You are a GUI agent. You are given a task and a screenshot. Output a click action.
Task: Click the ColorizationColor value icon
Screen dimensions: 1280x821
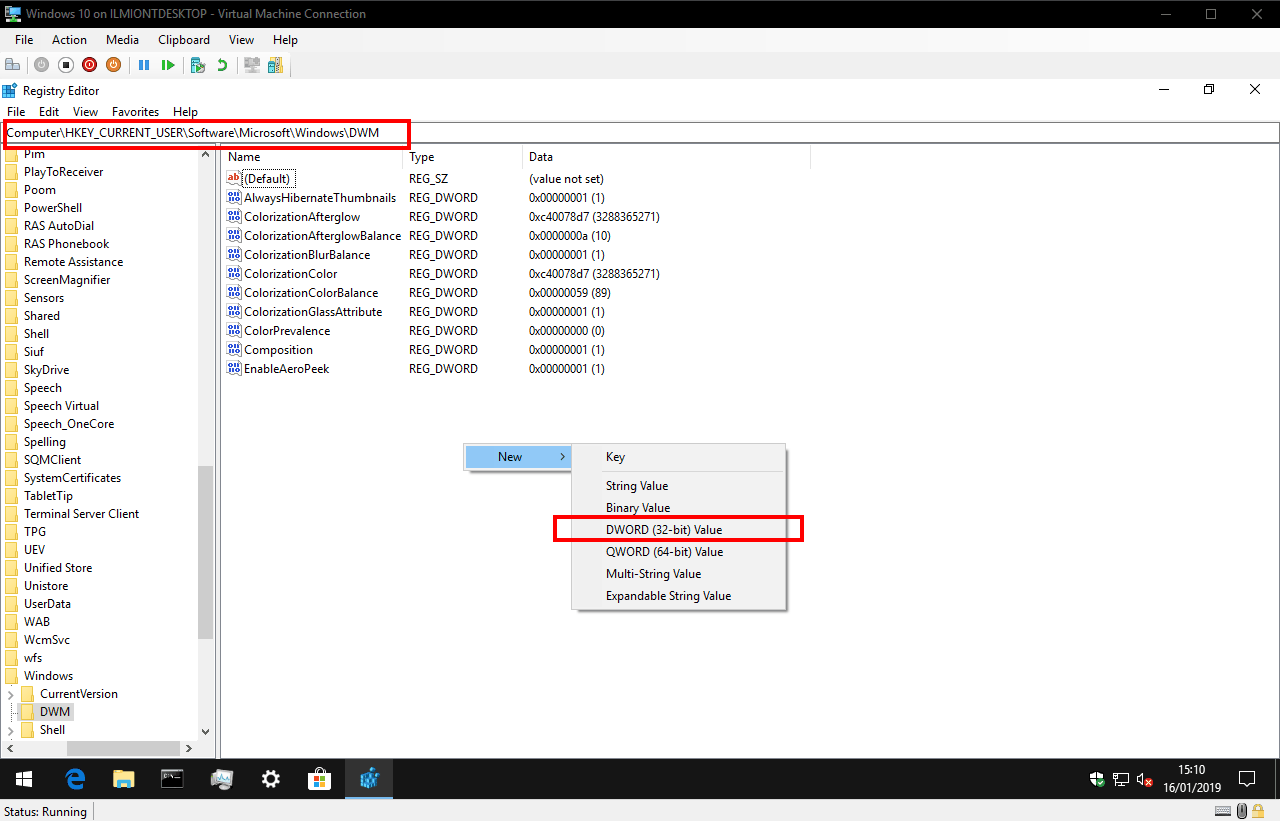coord(235,274)
